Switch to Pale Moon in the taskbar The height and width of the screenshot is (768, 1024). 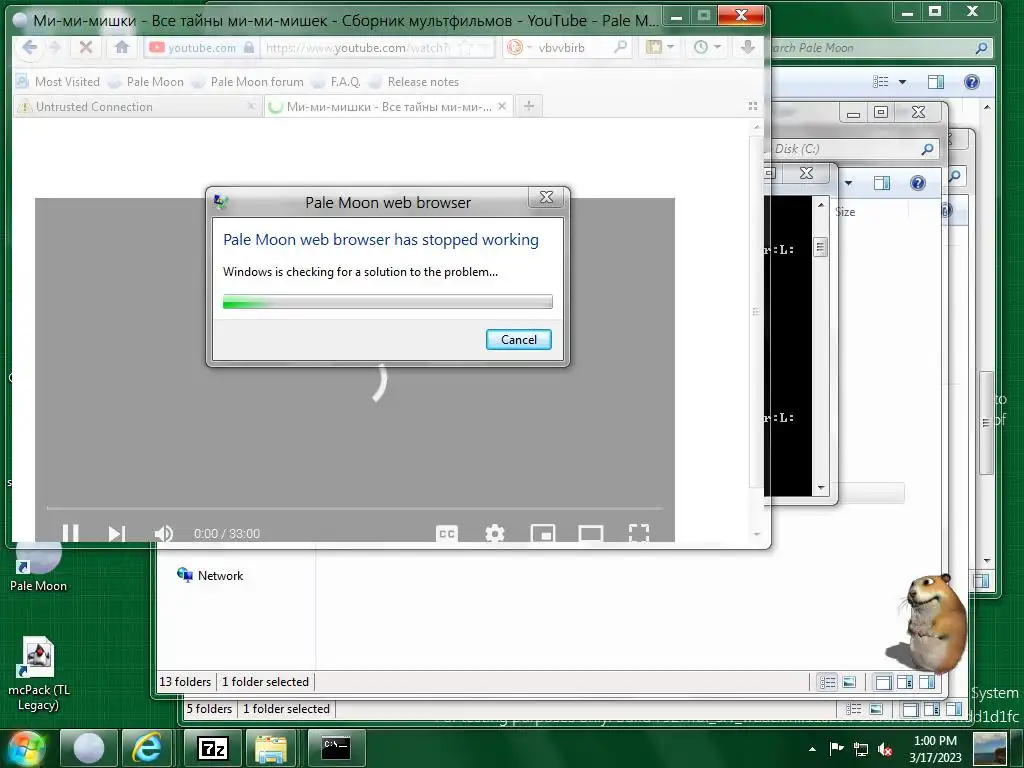(88, 748)
